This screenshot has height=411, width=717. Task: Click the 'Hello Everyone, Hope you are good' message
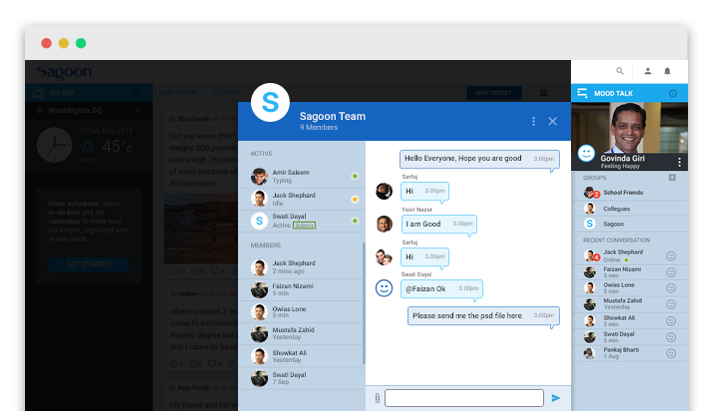479,159
